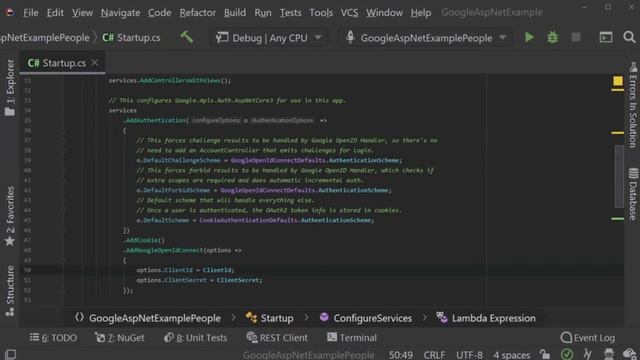Image resolution: width=640 pixels, height=360 pixels.
Task: Toggle read-only lock icon in status bar
Action: coord(544,354)
